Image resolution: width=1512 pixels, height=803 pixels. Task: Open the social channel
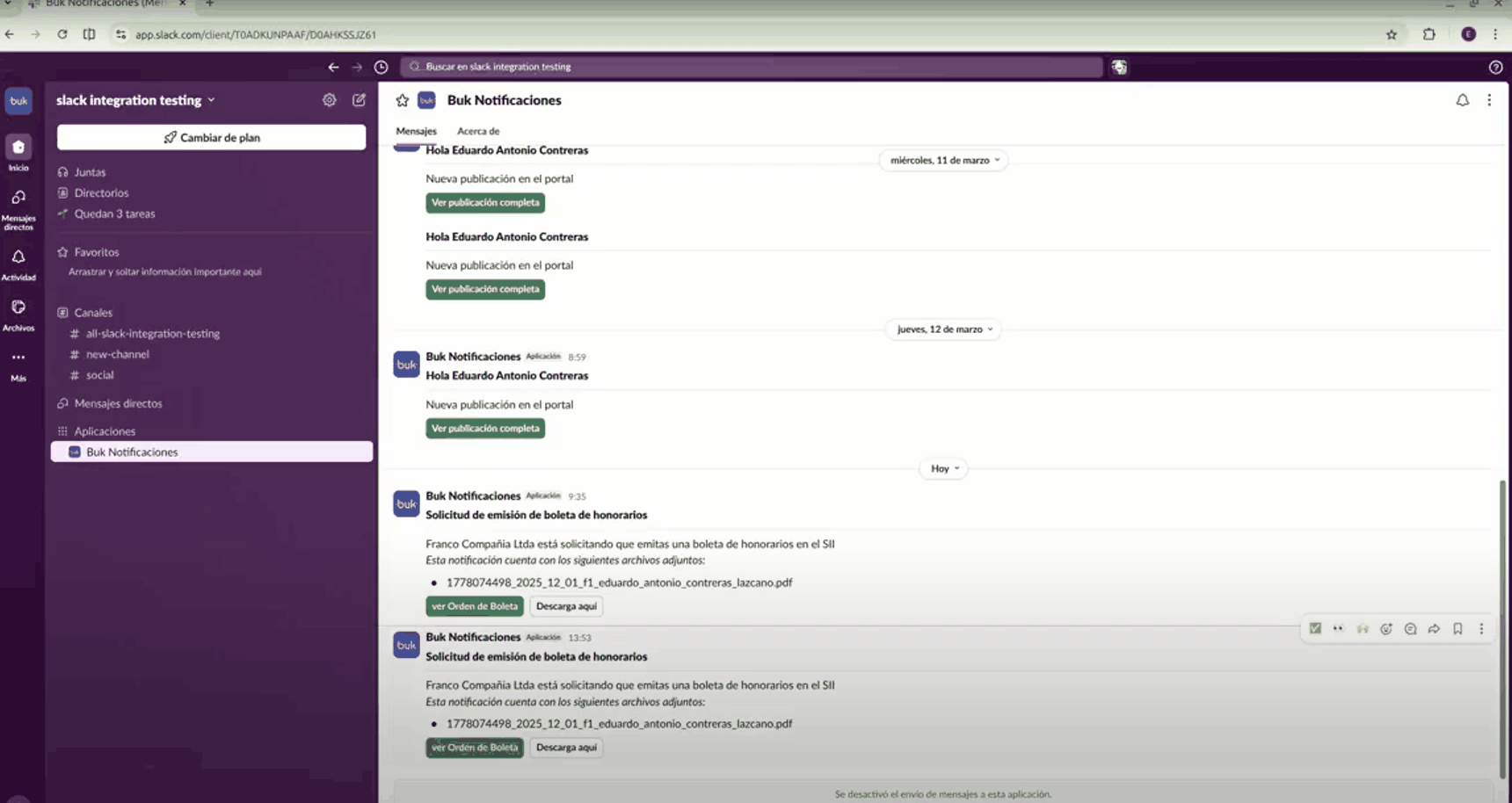[99, 375]
